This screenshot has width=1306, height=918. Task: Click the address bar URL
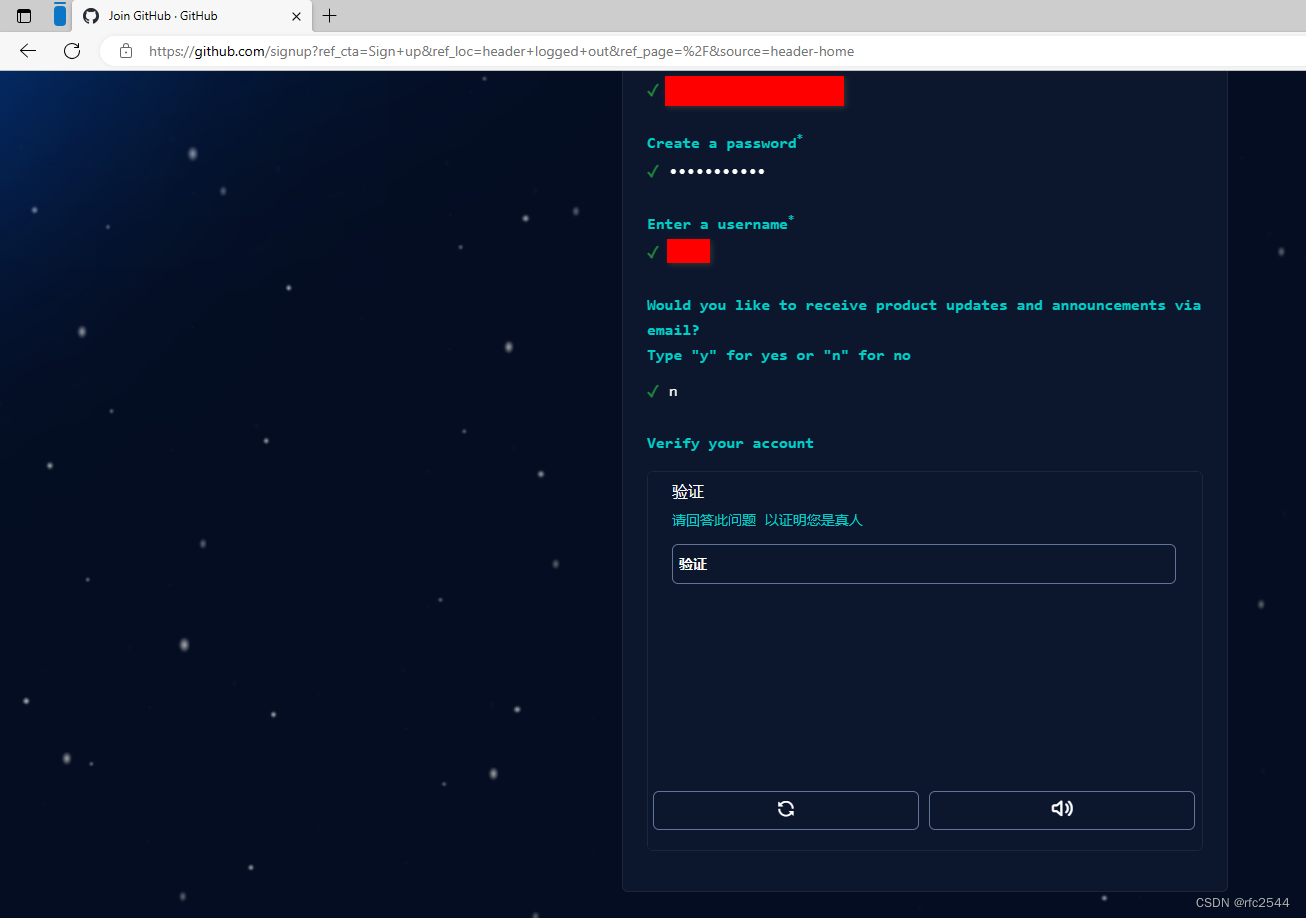click(501, 51)
